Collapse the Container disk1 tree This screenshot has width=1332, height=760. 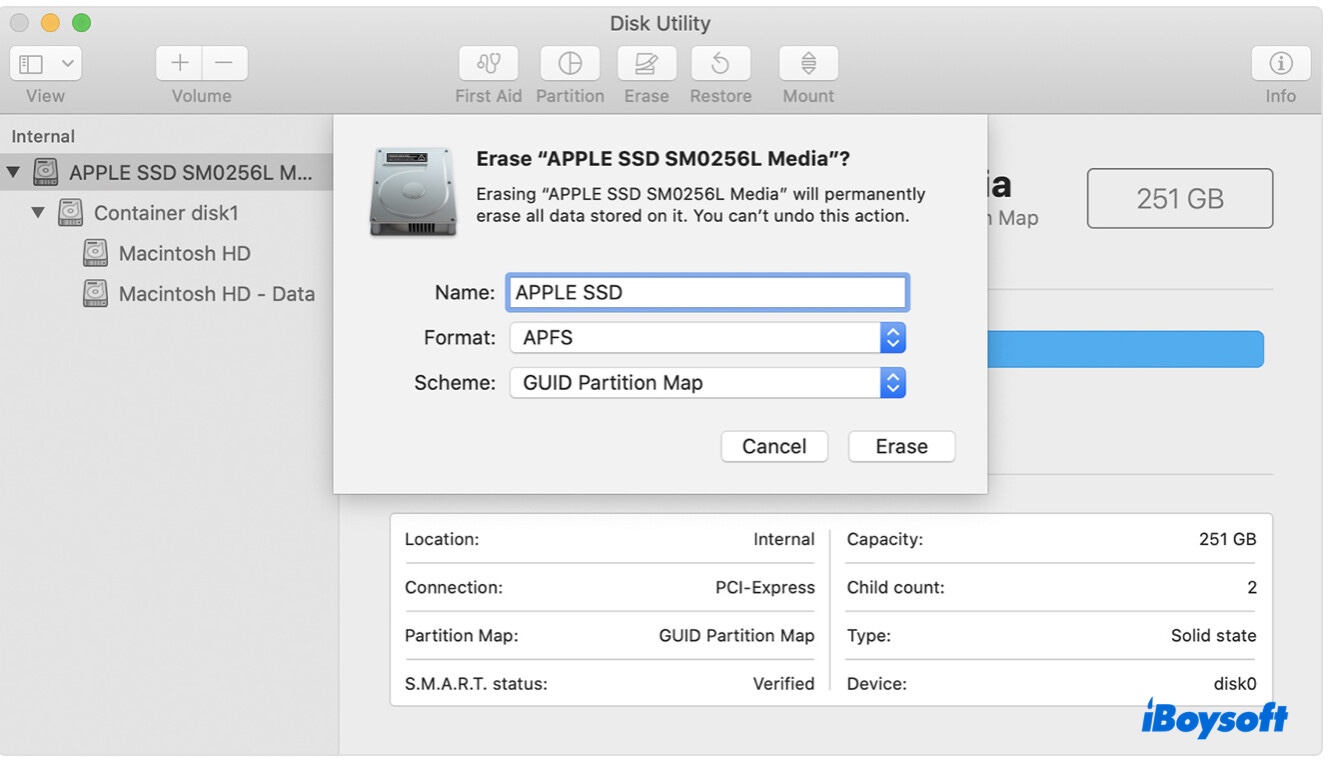pos(38,213)
